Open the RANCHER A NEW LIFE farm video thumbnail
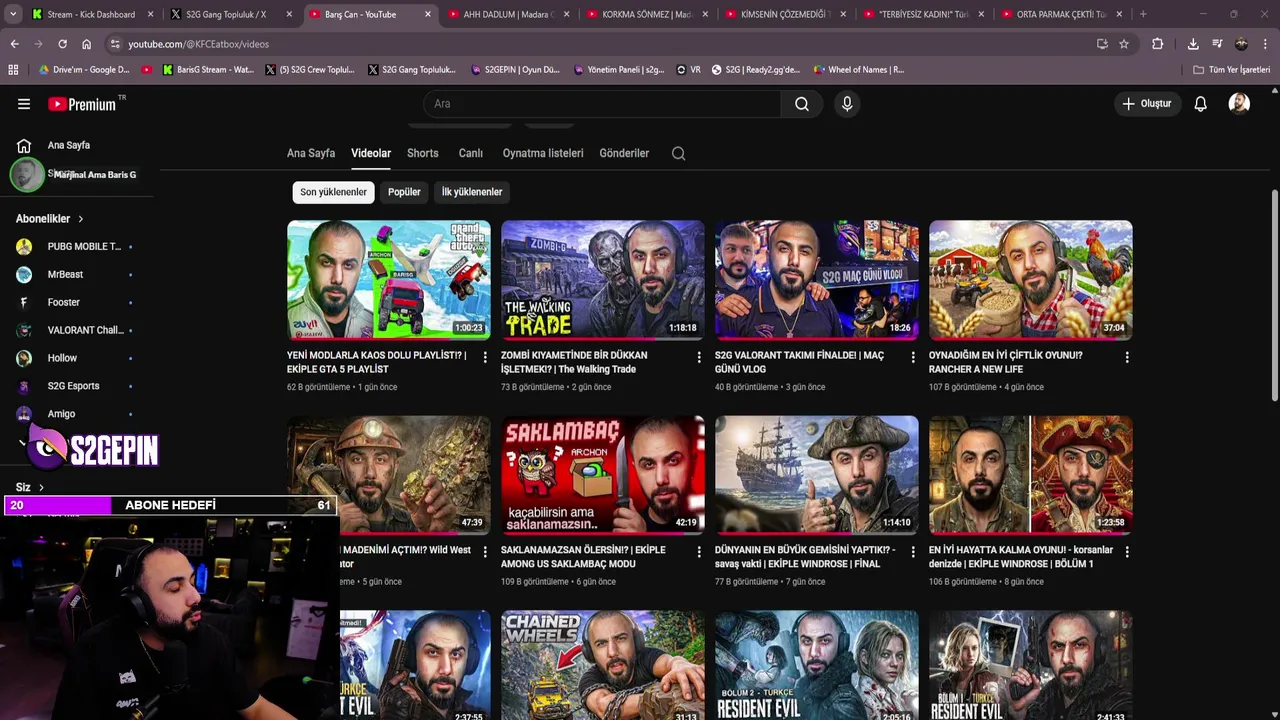The image size is (1280, 720). tap(1031, 280)
